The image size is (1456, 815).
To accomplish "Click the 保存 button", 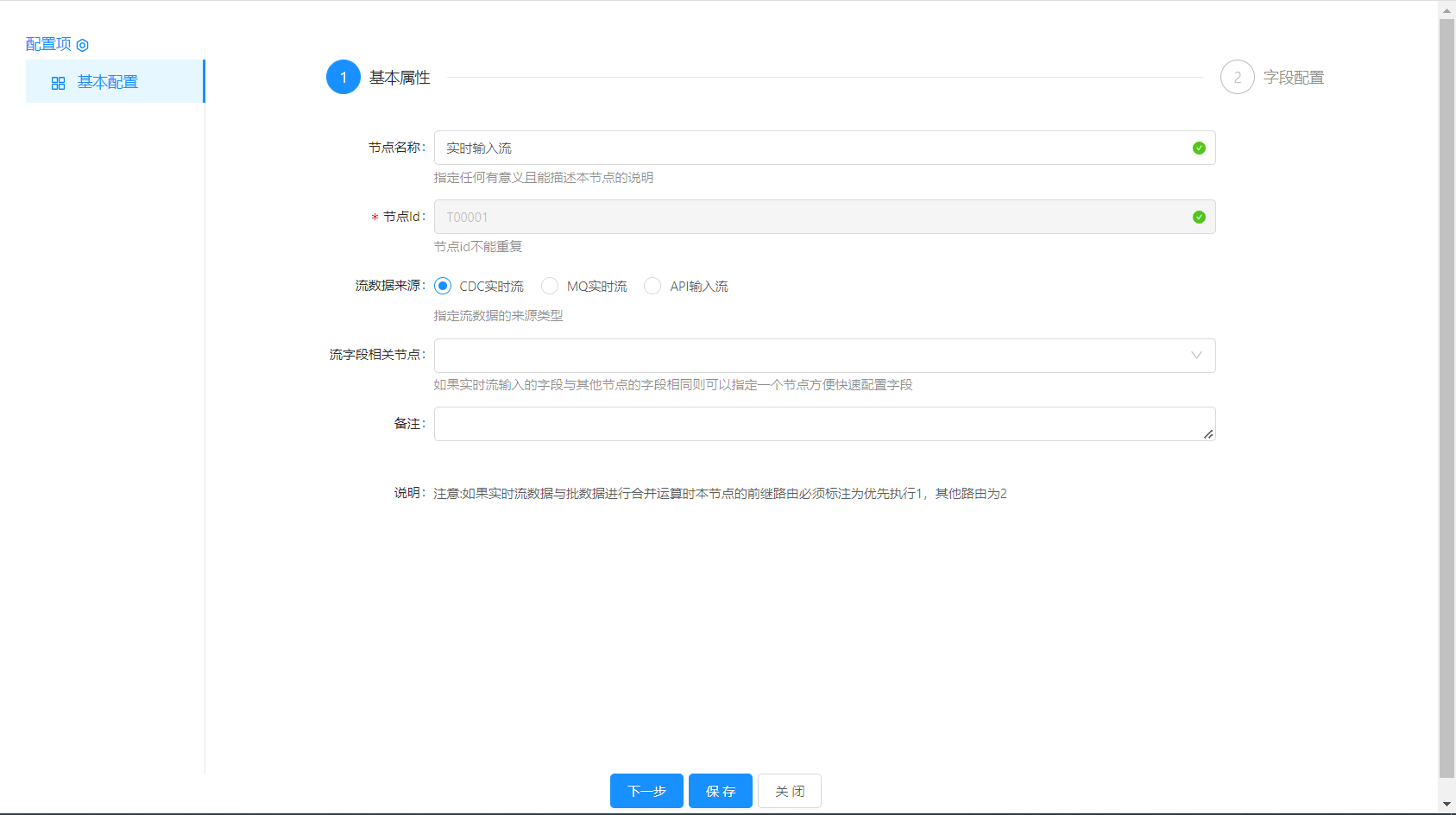I will click(721, 791).
